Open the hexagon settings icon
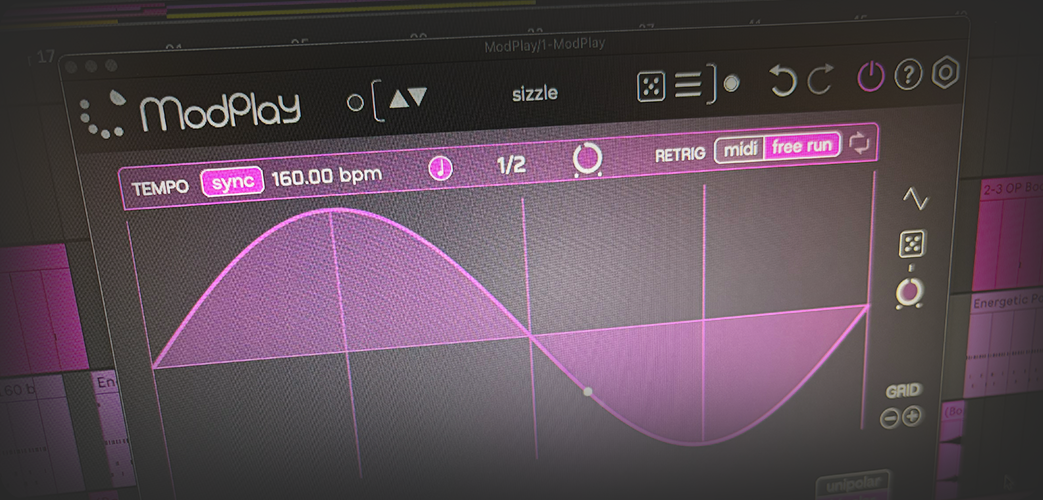Screen dimensions: 1043x500 [x=945, y=73]
